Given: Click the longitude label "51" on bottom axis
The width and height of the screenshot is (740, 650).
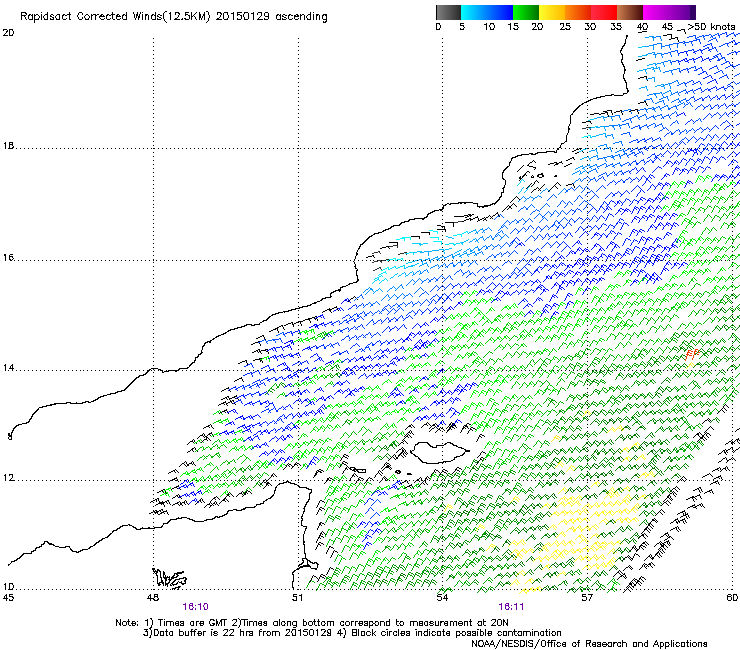Looking at the screenshot, I should click(297, 598).
